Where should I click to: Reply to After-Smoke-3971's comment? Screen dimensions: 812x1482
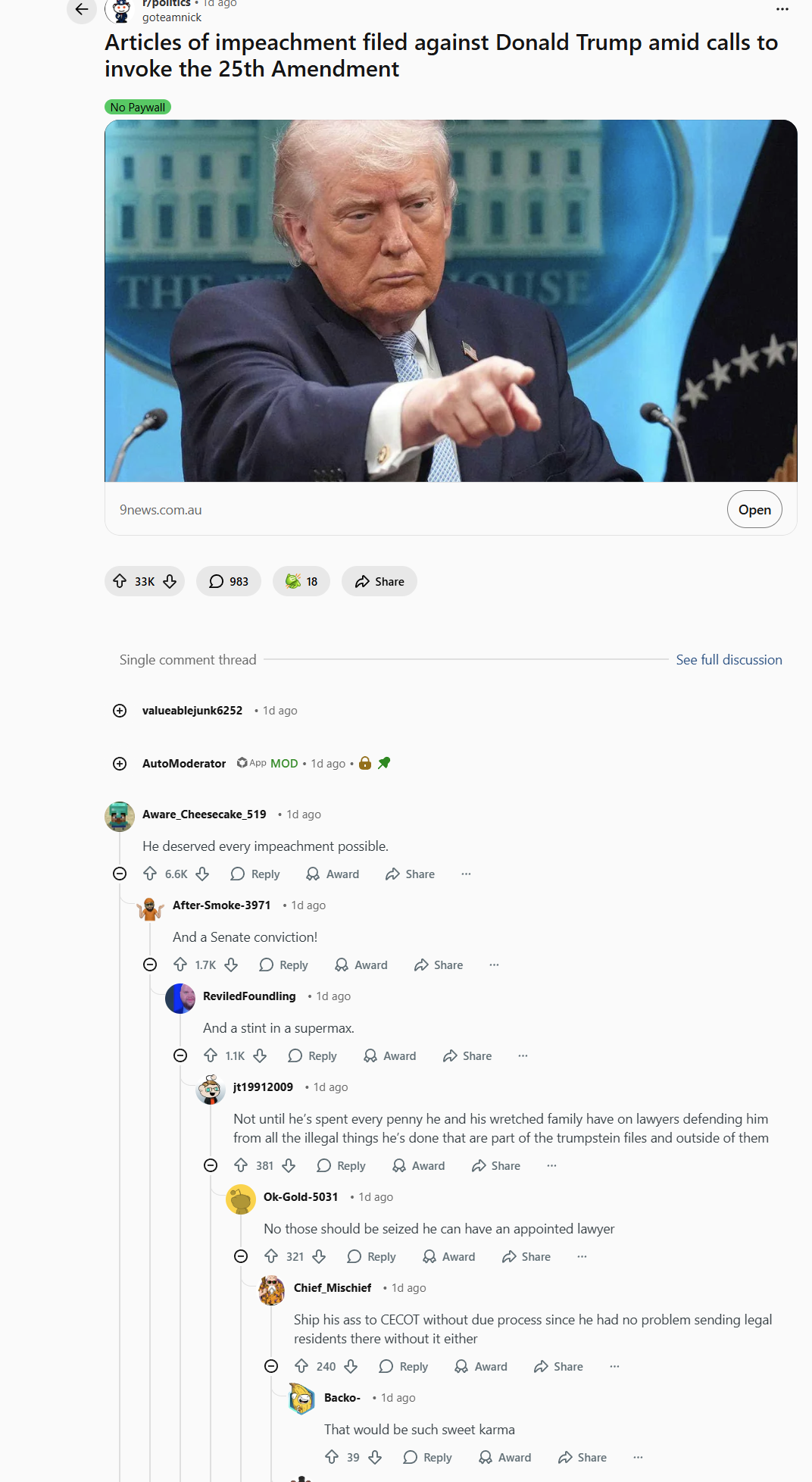[x=283, y=965]
